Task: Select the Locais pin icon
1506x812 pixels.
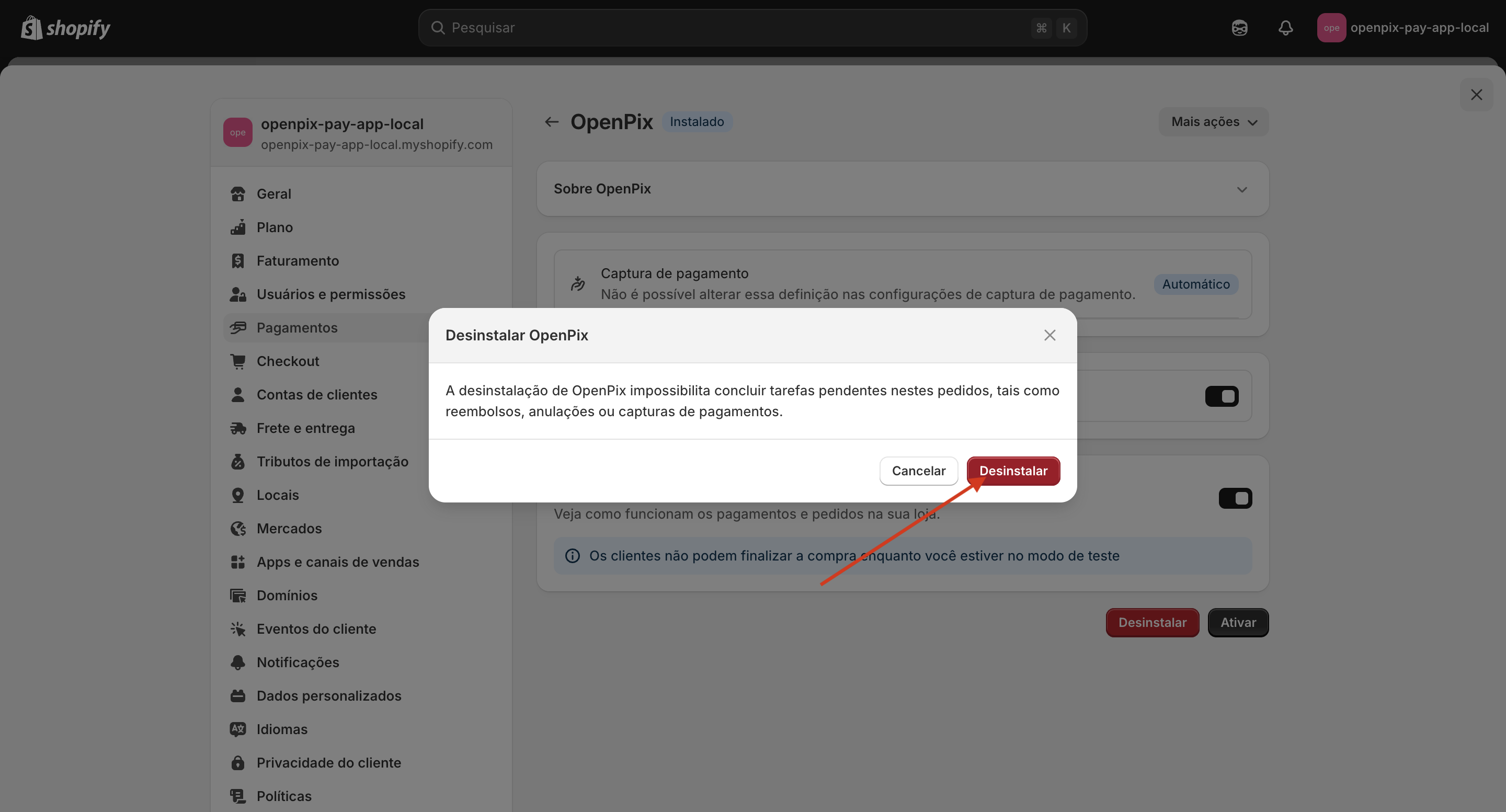Action: pyautogui.click(x=238, y=495)
